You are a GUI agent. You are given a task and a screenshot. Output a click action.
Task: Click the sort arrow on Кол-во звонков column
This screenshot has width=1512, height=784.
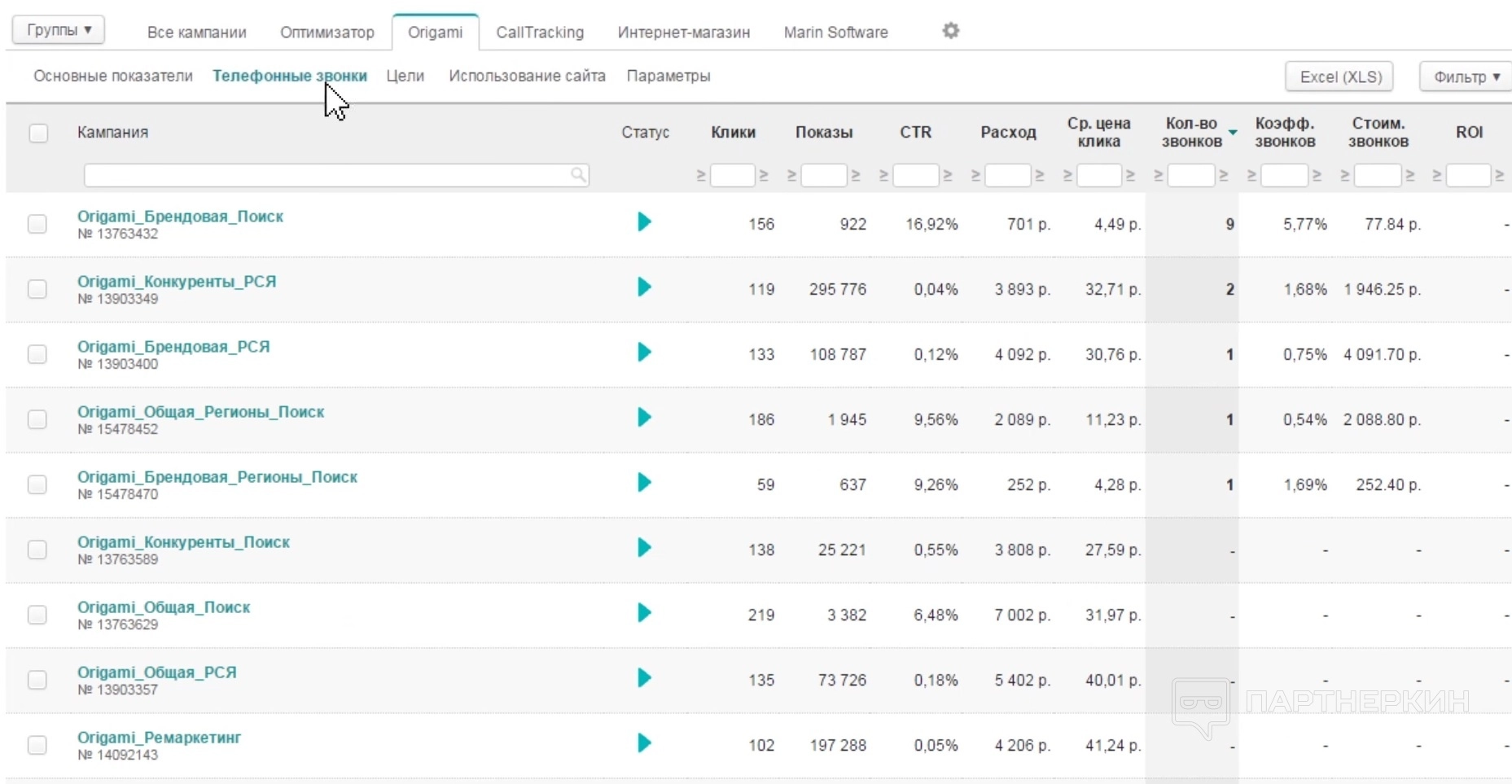pos(1233,132)
